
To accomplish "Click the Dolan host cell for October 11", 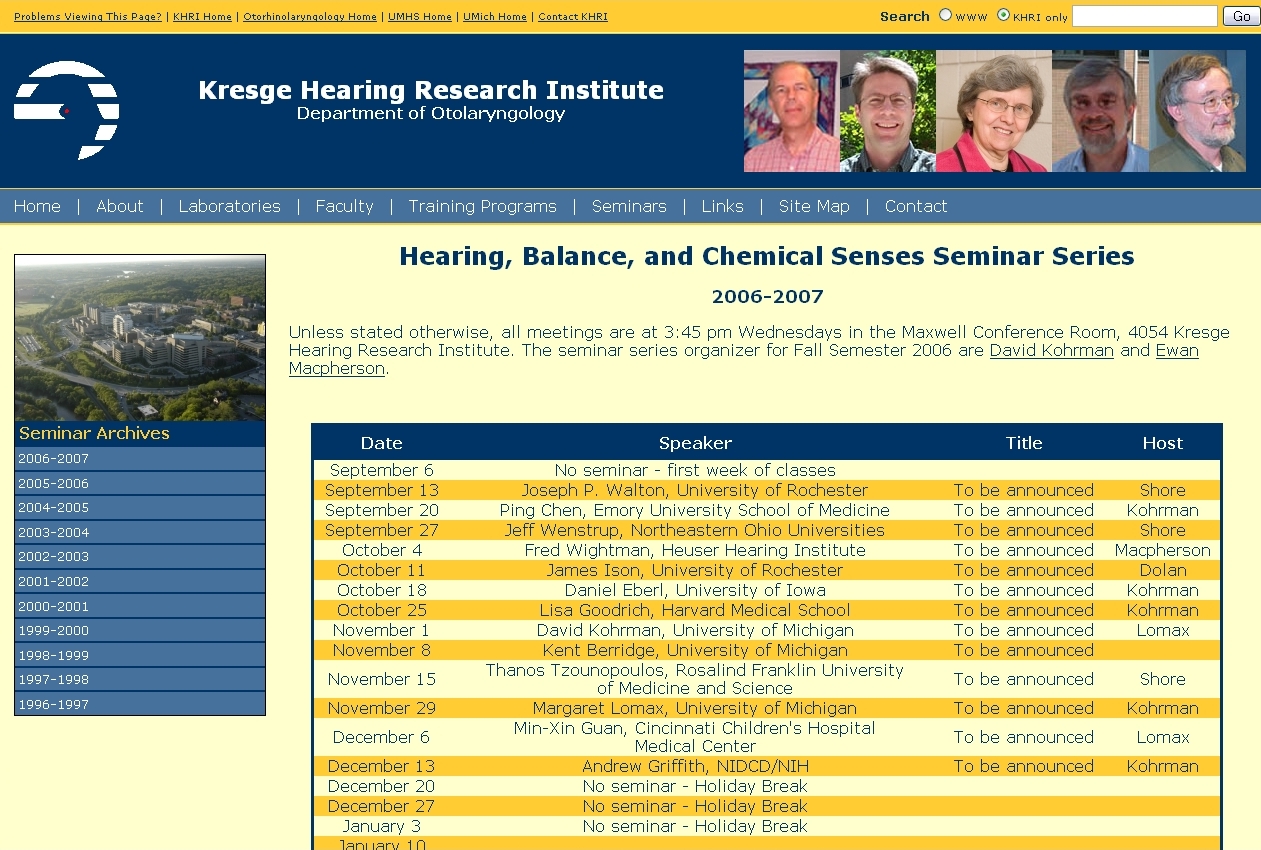I will point(1163,570).
